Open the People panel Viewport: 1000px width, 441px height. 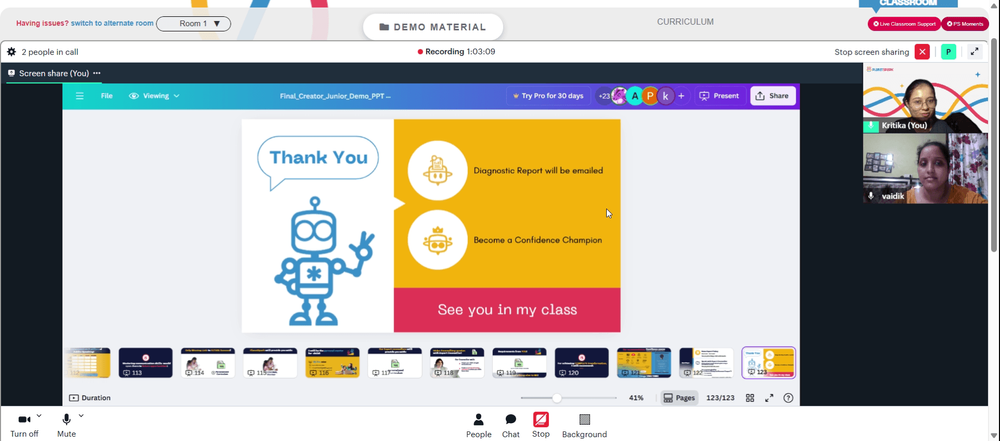tap(478, 426)
